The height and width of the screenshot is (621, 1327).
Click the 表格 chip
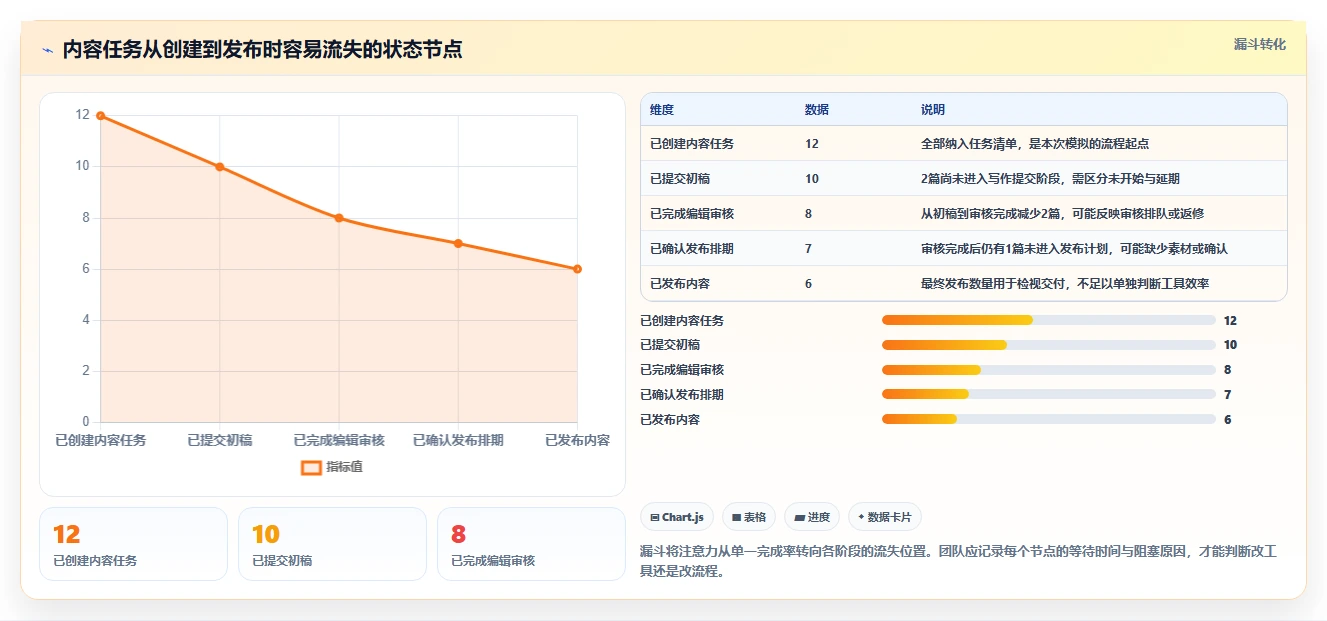pos(749,517)
